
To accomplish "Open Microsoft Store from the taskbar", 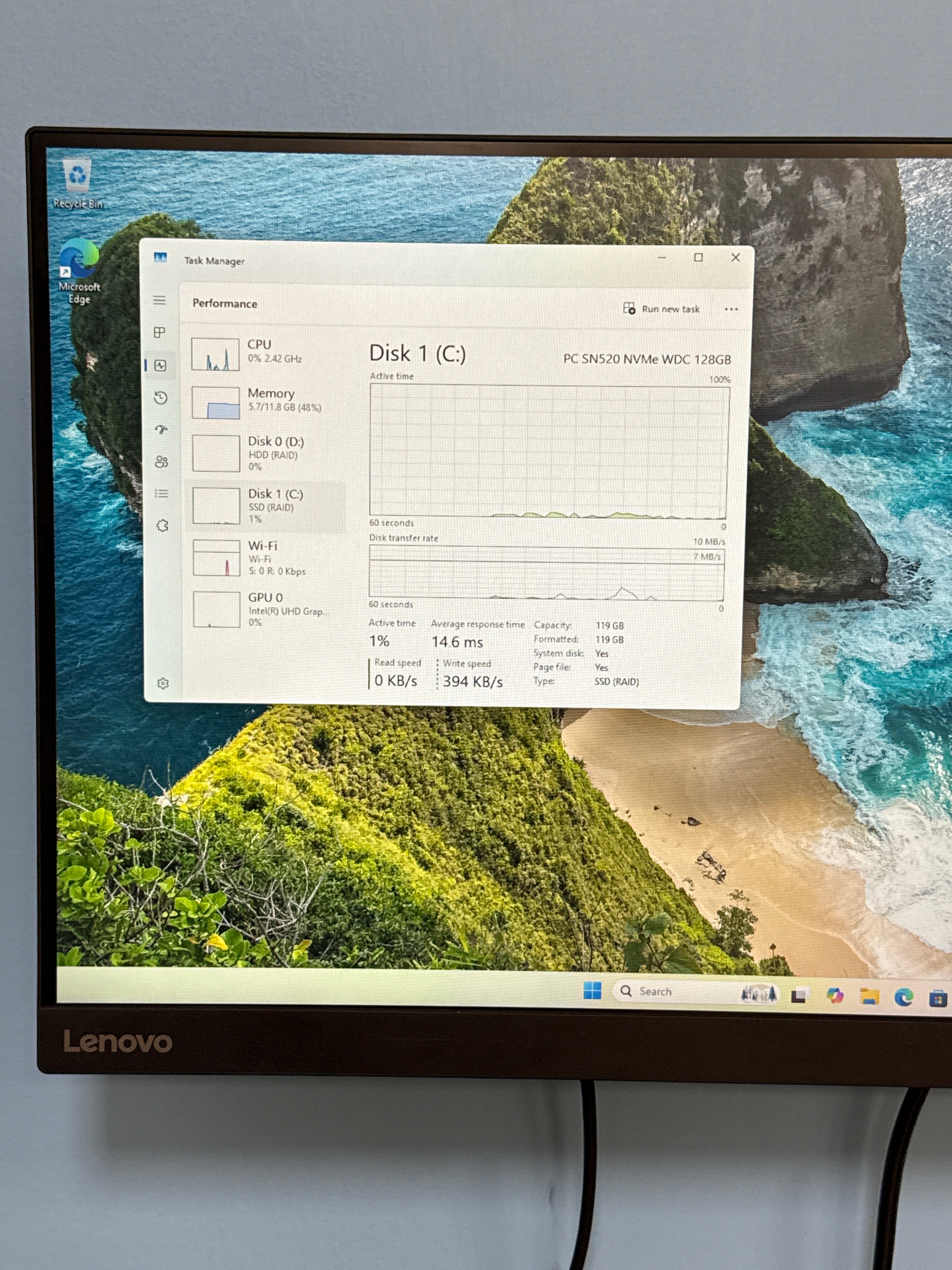I will [938, 999].
